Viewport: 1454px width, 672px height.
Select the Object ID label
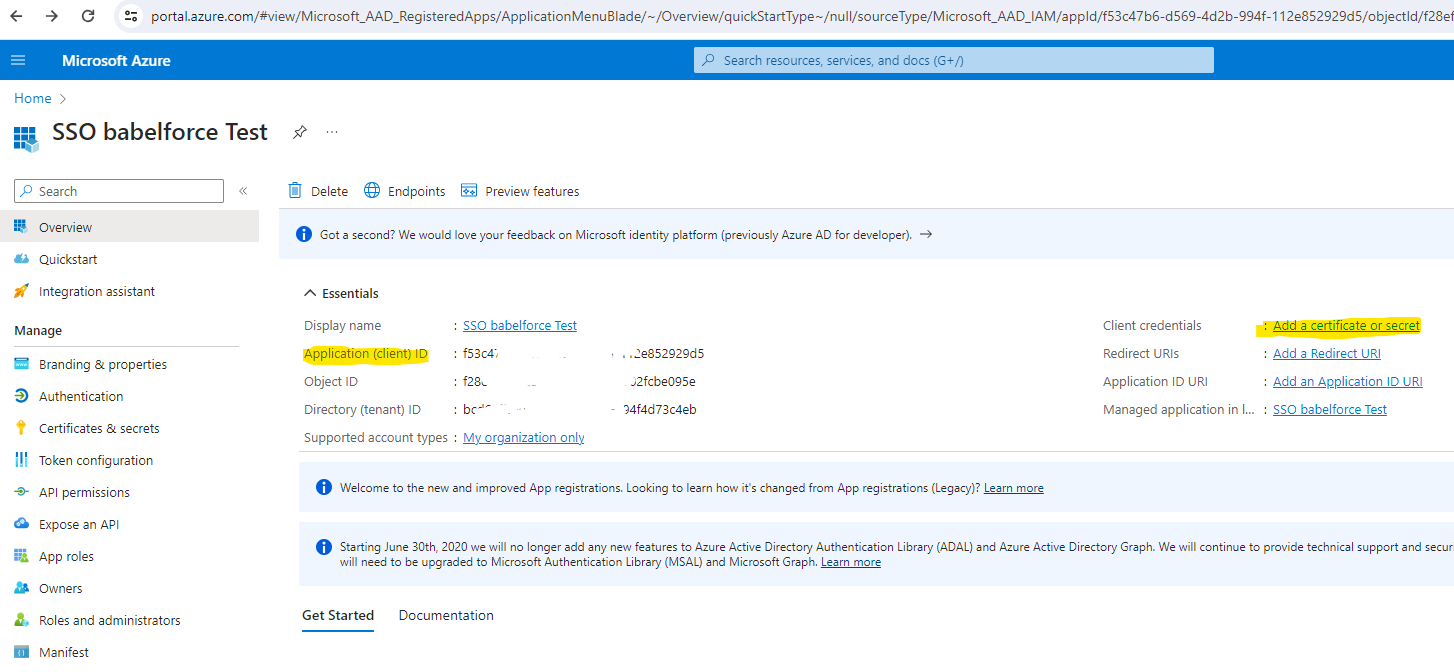click(331, 381)
